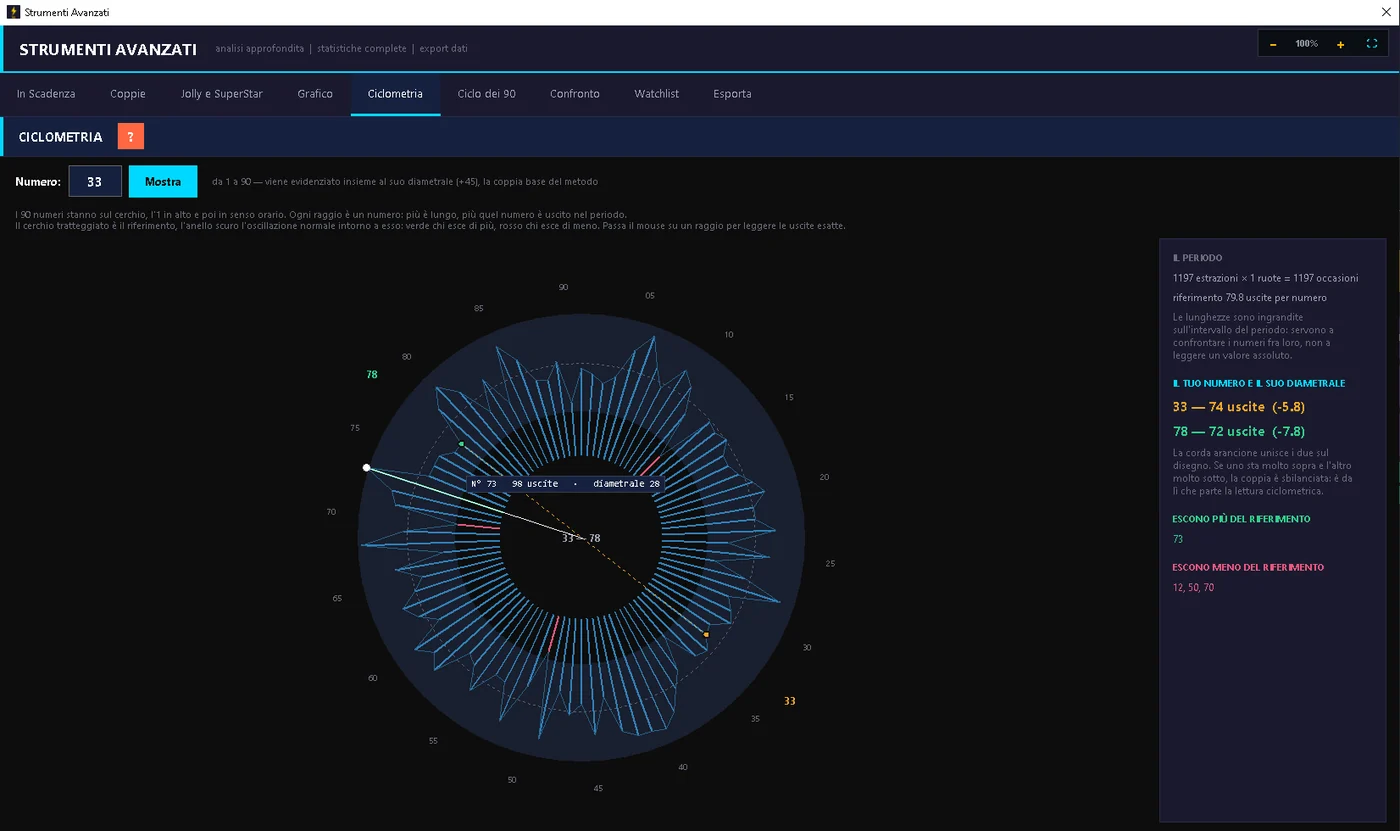Click the 'IL PERIODO' heading
Screen dimensions: 1400x831
coord(1198,258)
